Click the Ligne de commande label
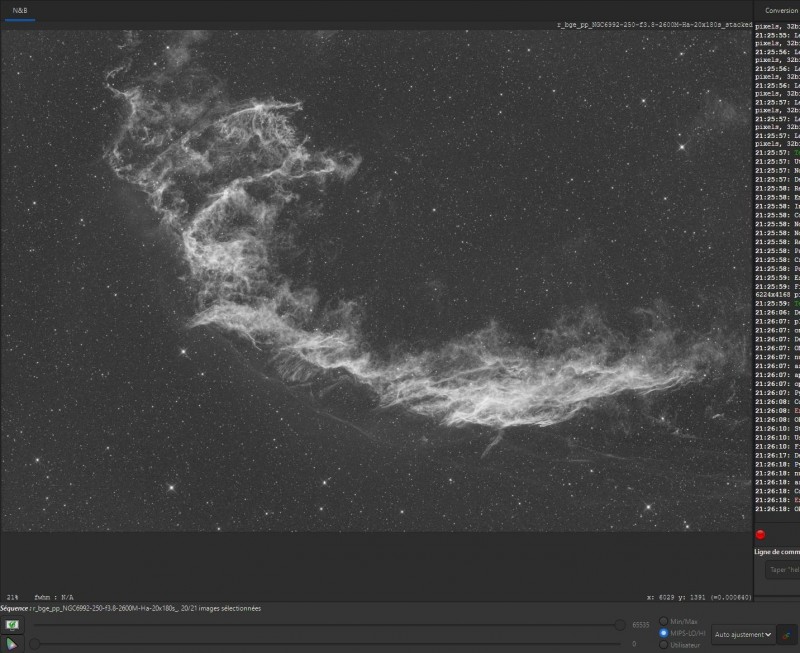The image size is (800, 653). click(777, 552)
